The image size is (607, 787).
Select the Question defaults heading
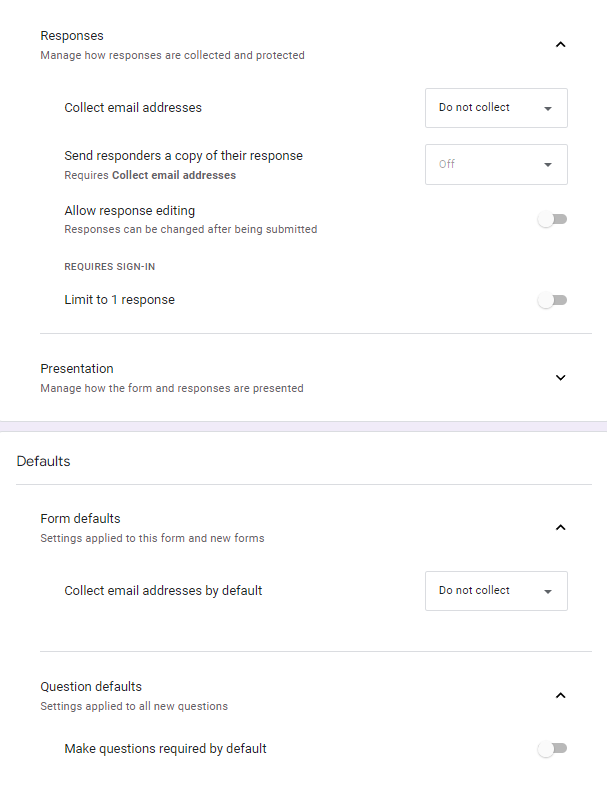[x=91, y=686]
